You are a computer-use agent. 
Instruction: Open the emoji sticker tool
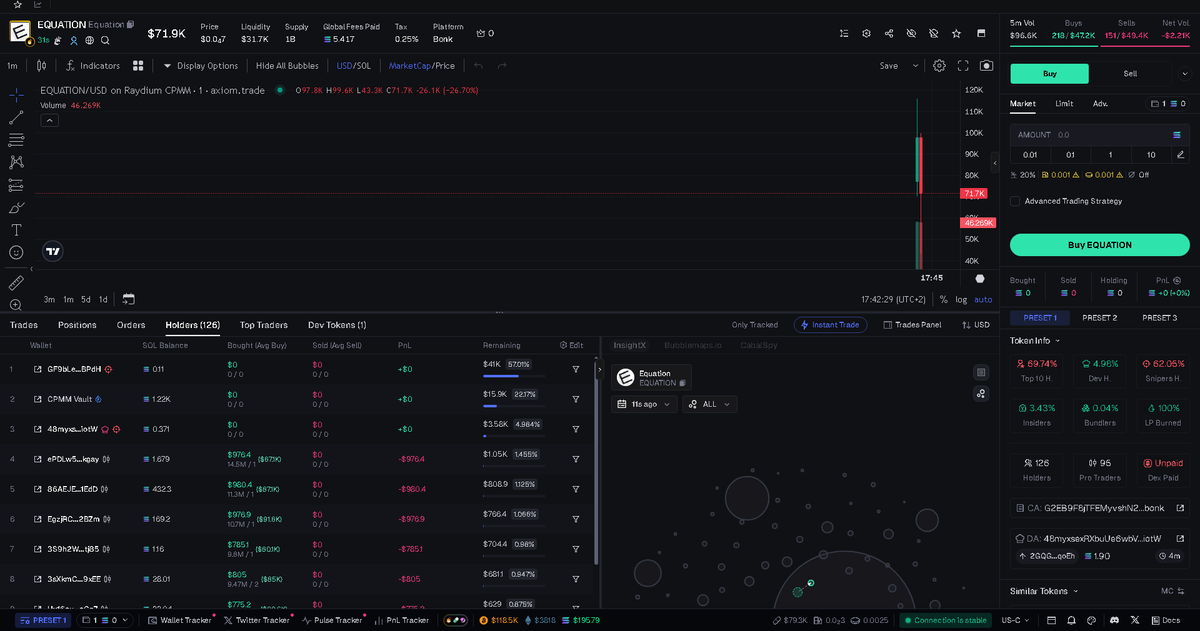click(16, 252)
